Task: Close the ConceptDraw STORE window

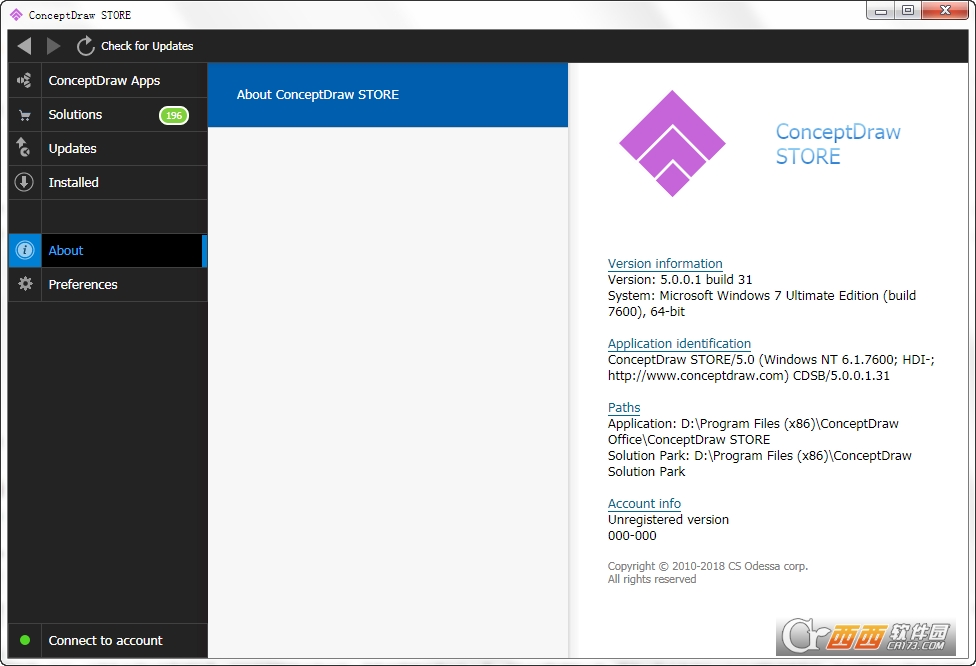Action: 946,11
